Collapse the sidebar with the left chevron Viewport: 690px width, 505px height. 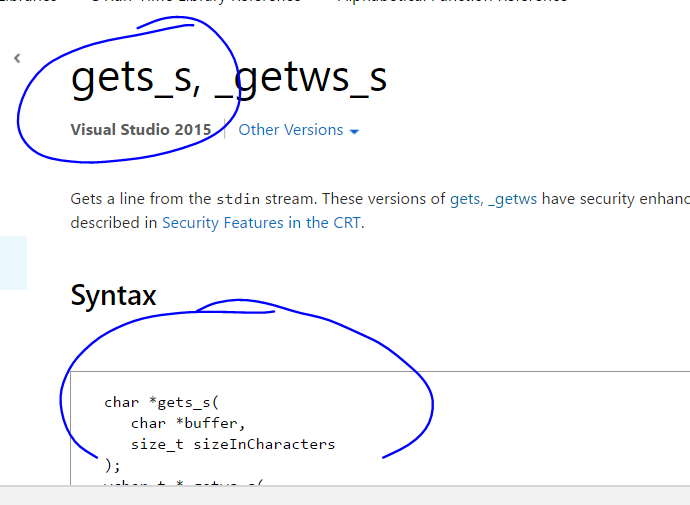[x=17, y=59]
